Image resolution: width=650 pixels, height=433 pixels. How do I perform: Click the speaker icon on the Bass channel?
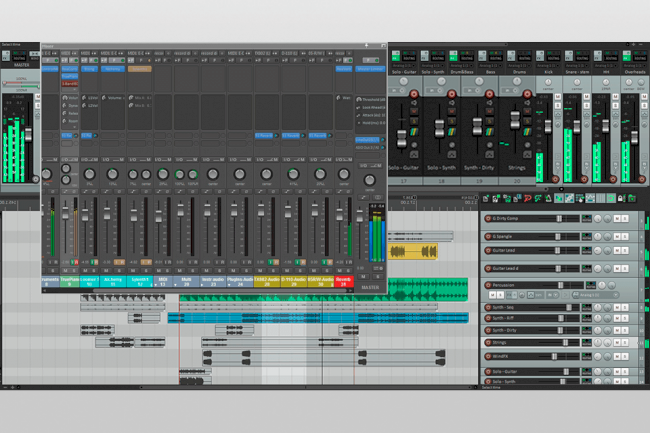[490, 102]
